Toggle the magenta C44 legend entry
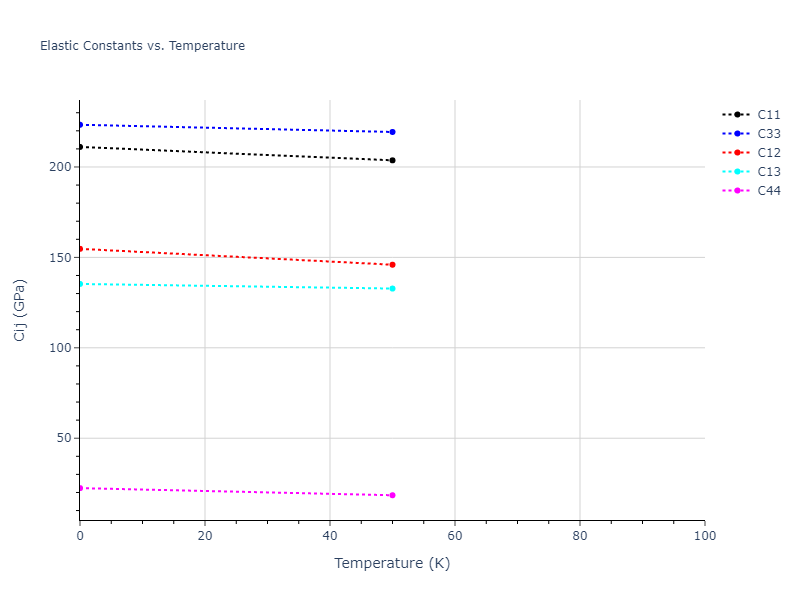Image resolution: width=800 pixels, height=600 pixels. pyautogui.click(x=768, y=191)
